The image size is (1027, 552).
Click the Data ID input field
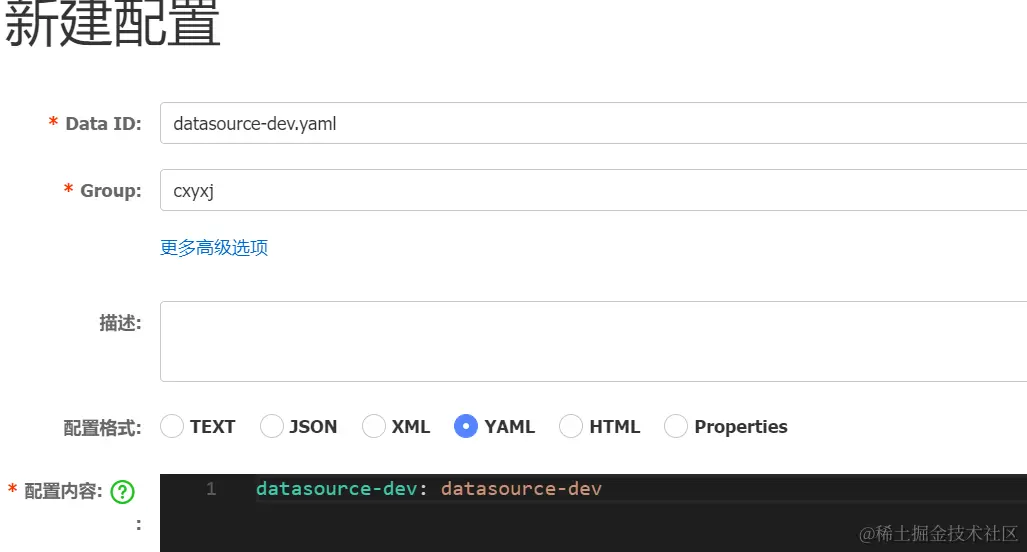(x=590, y=123)
